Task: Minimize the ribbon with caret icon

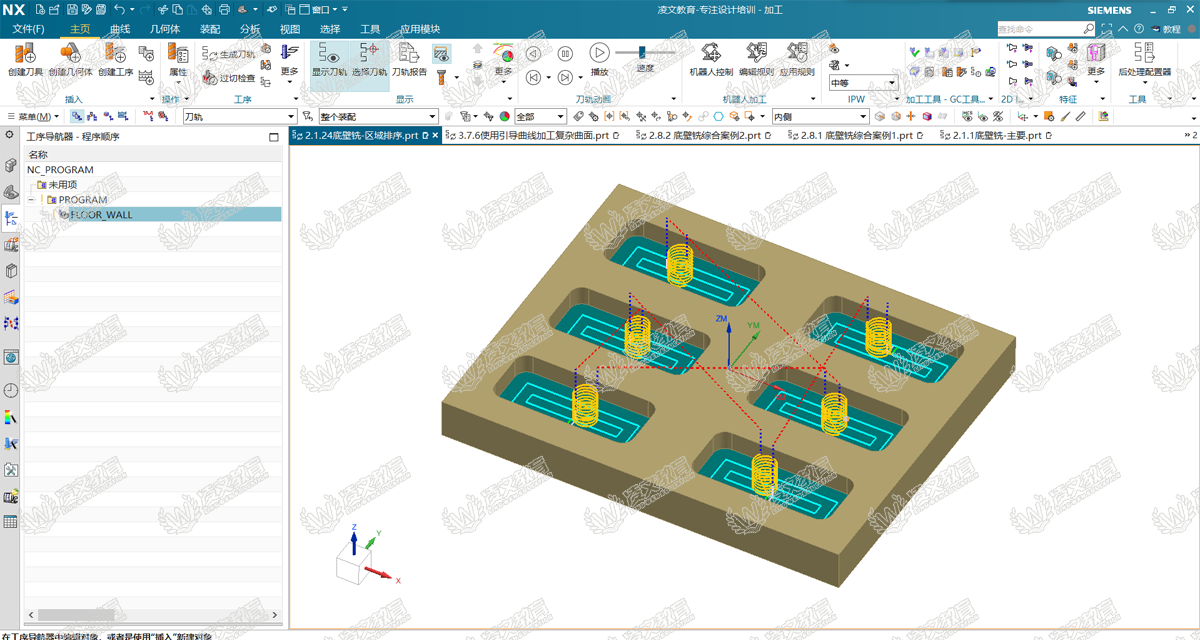Action: point(1123,29)
